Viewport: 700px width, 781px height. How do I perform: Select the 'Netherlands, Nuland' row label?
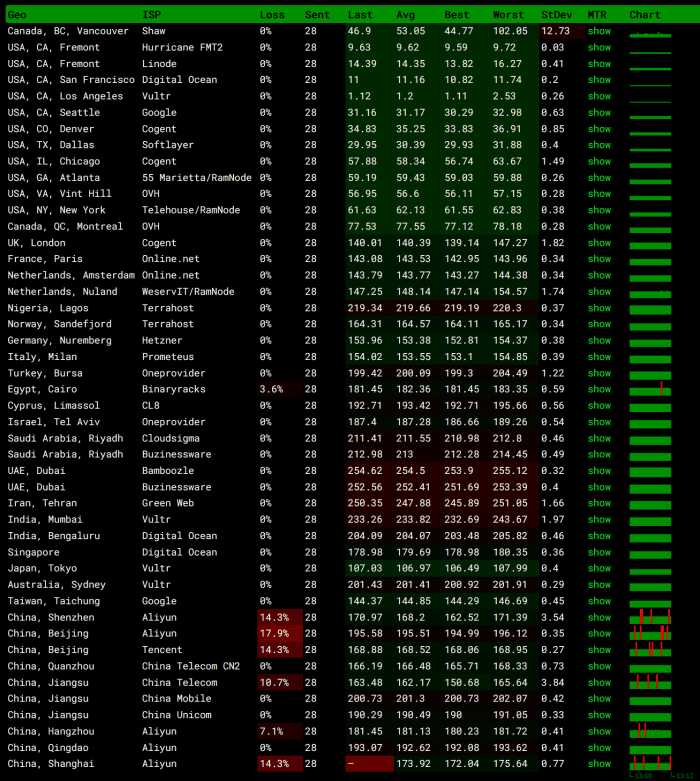[x=62, y=292]
